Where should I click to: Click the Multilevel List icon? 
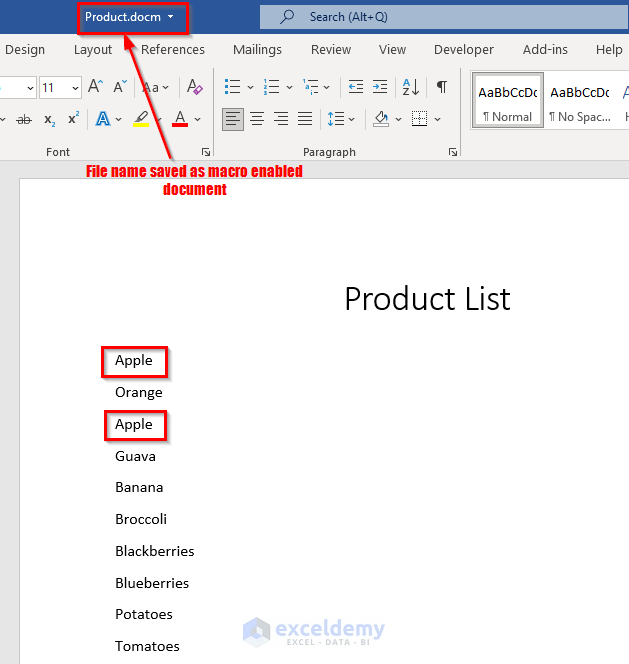310,87
